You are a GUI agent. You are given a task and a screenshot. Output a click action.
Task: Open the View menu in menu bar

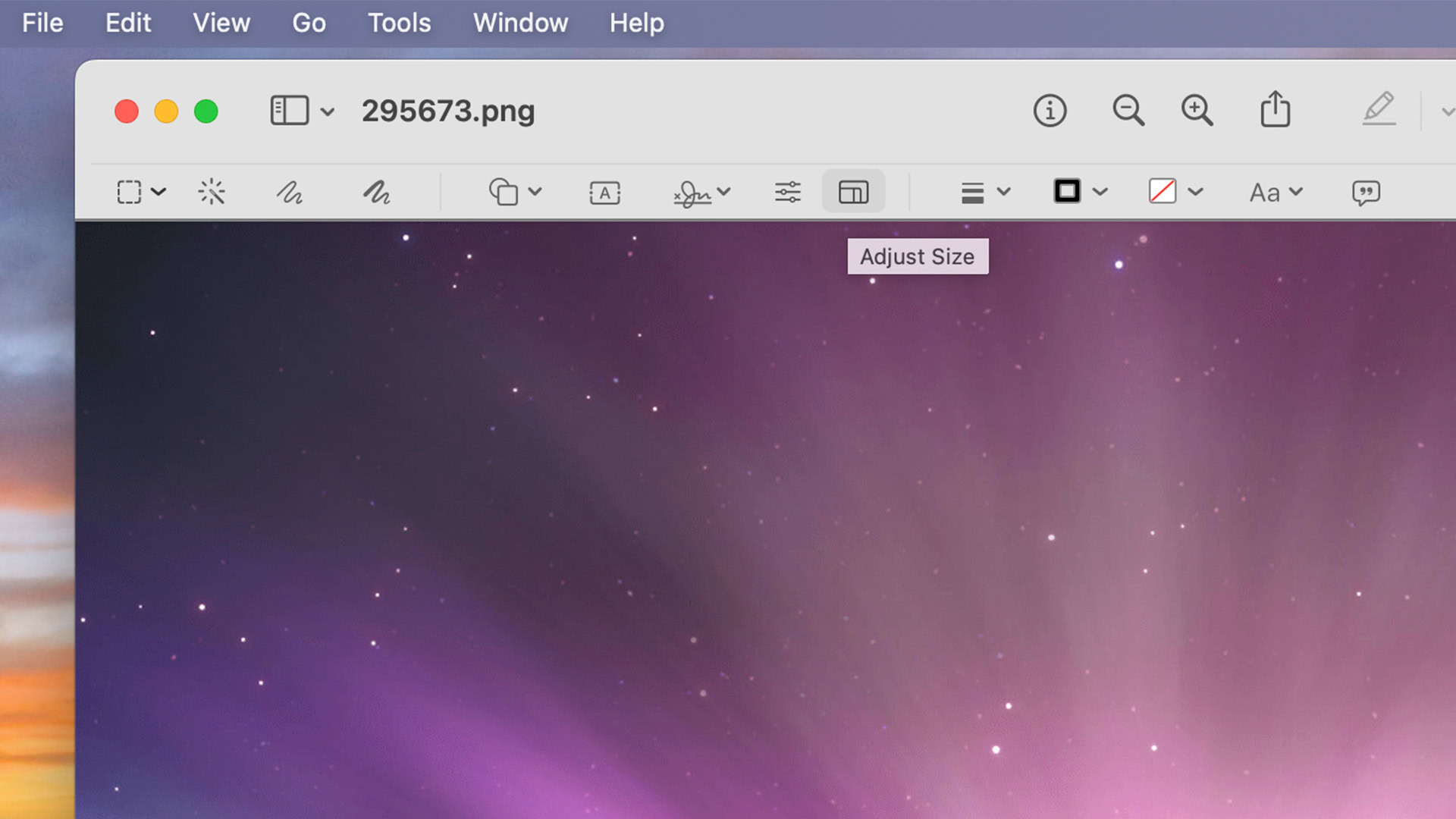point(221,23)
